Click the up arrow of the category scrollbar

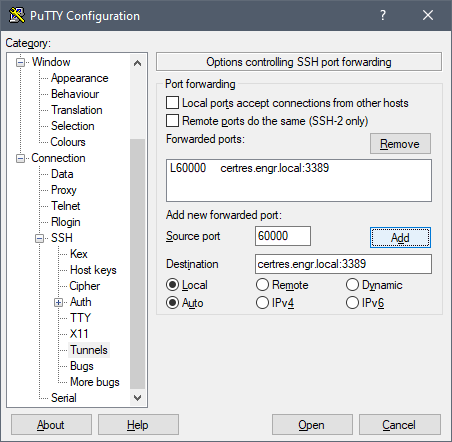pyautogui.click(x=137, y=63)
